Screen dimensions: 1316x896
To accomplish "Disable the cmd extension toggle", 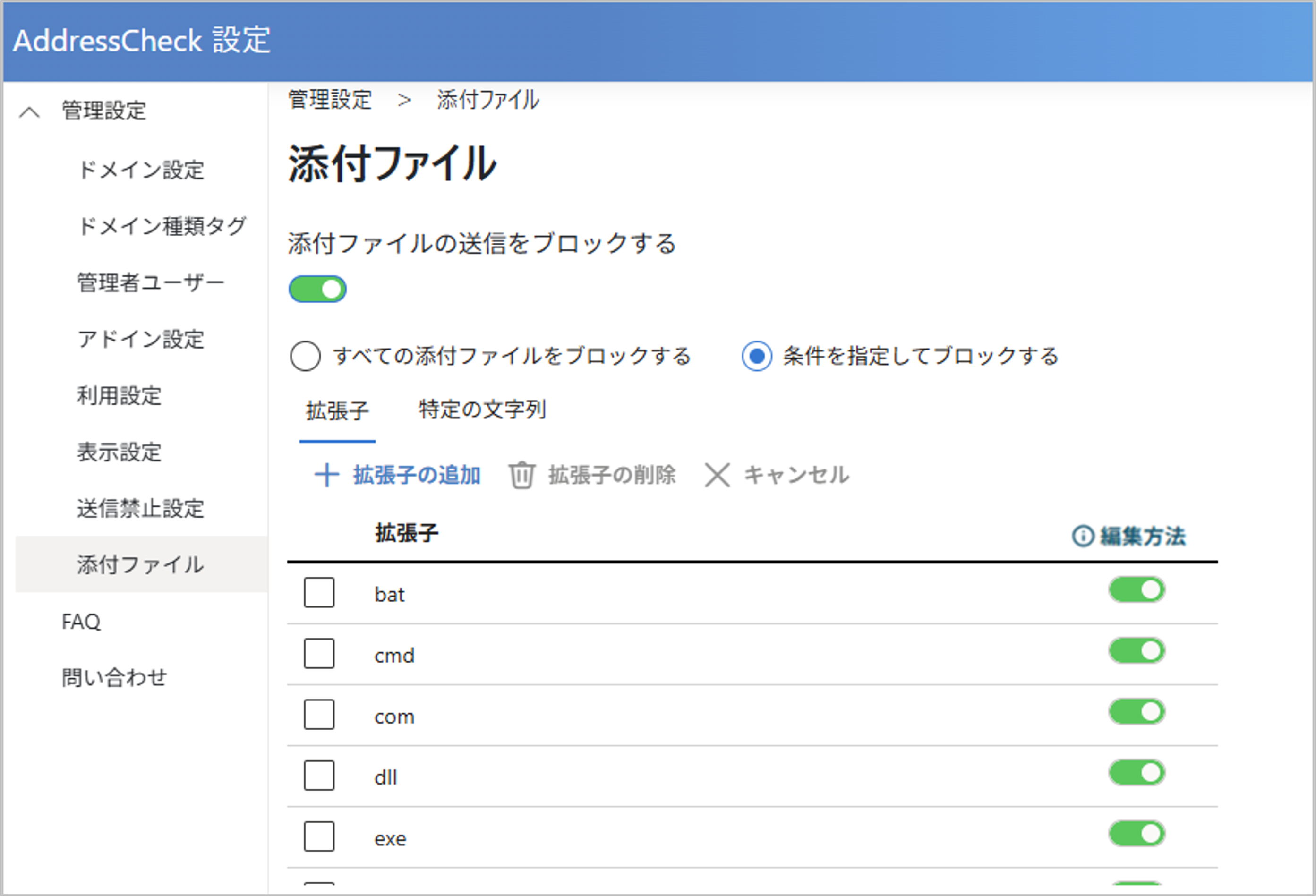I will [x=1137, y=651].
